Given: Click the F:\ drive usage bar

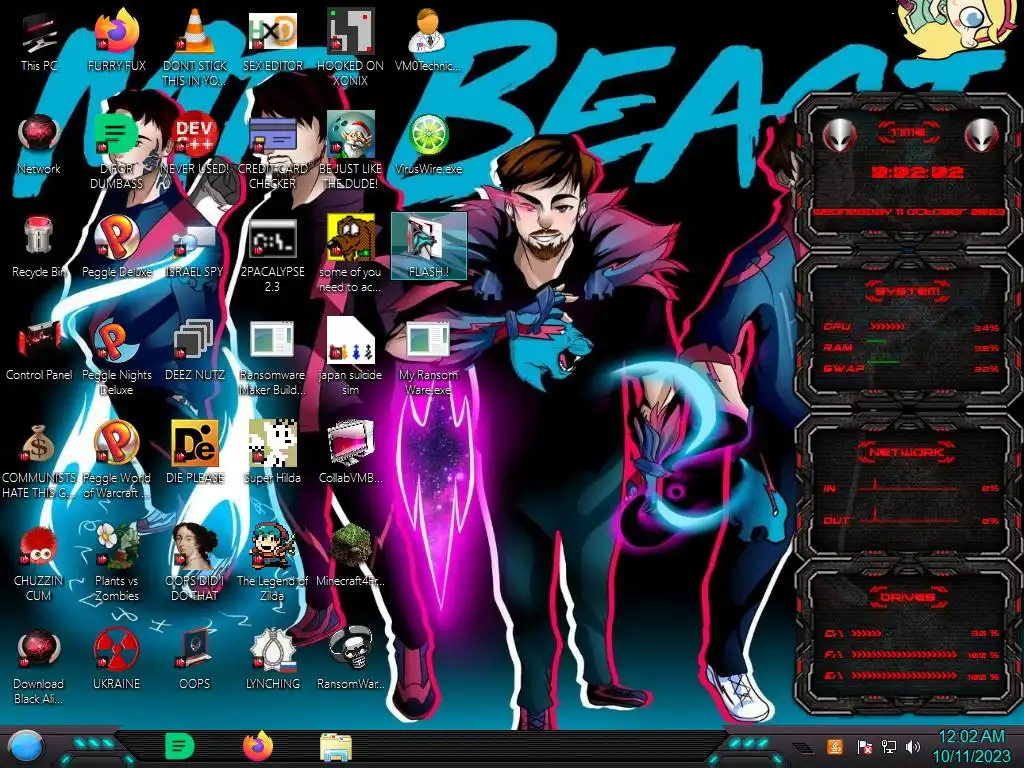Looking at the screenshot, I should pyautogui.click(x=904, y=654).
